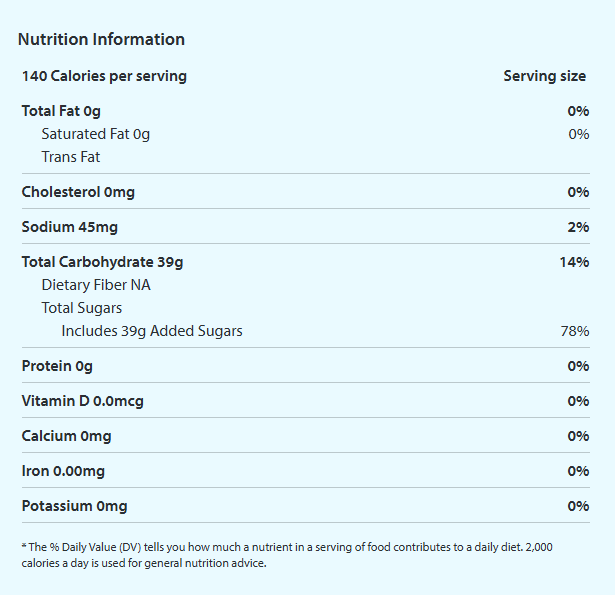The height and width of the screenshot is (595, 615).
Task: Select the Total Fat 0g row label
Action: pyautogui.click(x=61, y=111)
